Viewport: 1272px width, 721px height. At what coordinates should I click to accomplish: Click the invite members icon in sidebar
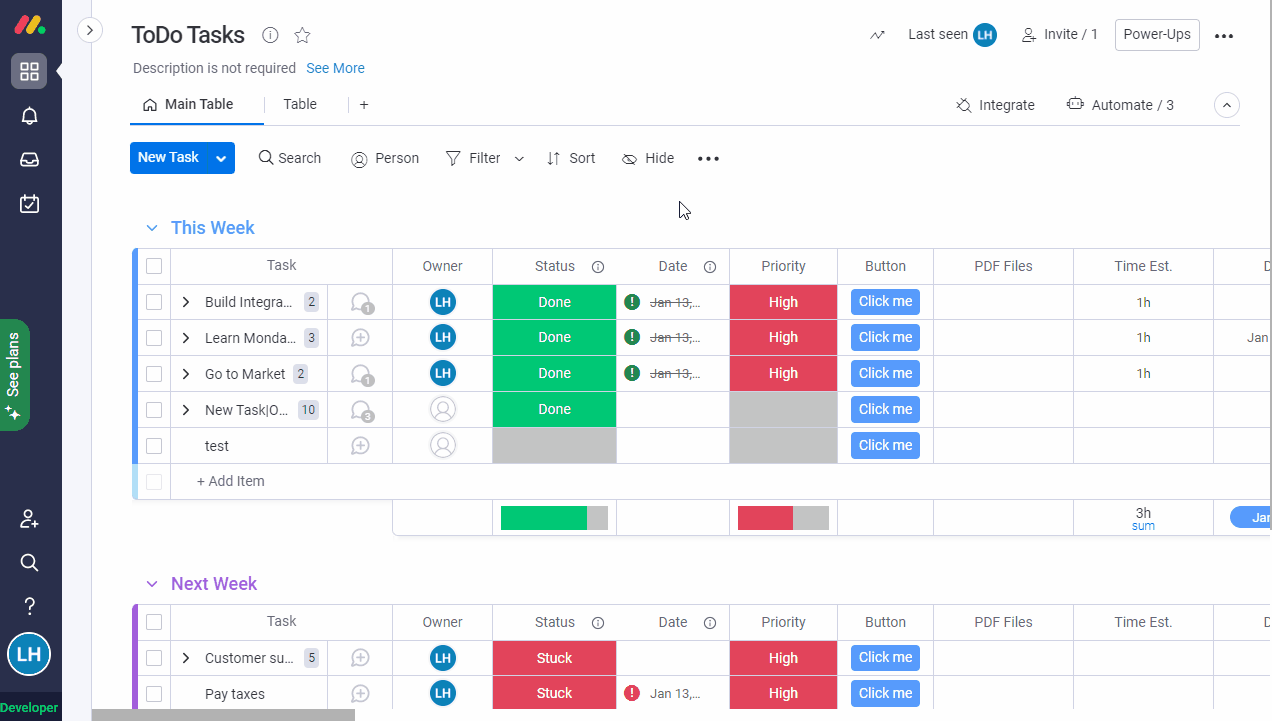point(30,519)
